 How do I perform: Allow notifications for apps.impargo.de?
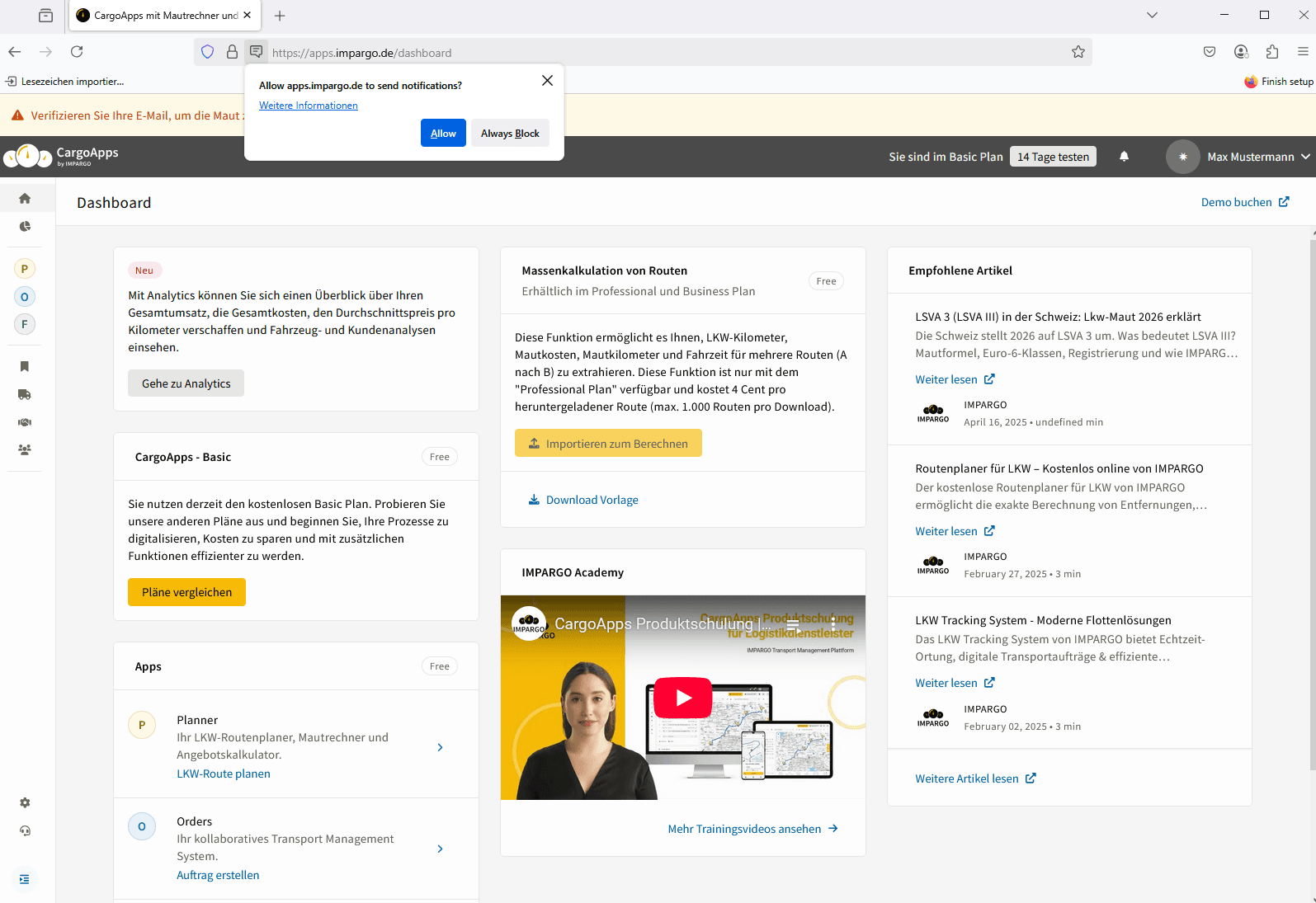pyautogui.click(x=443, y=134)
